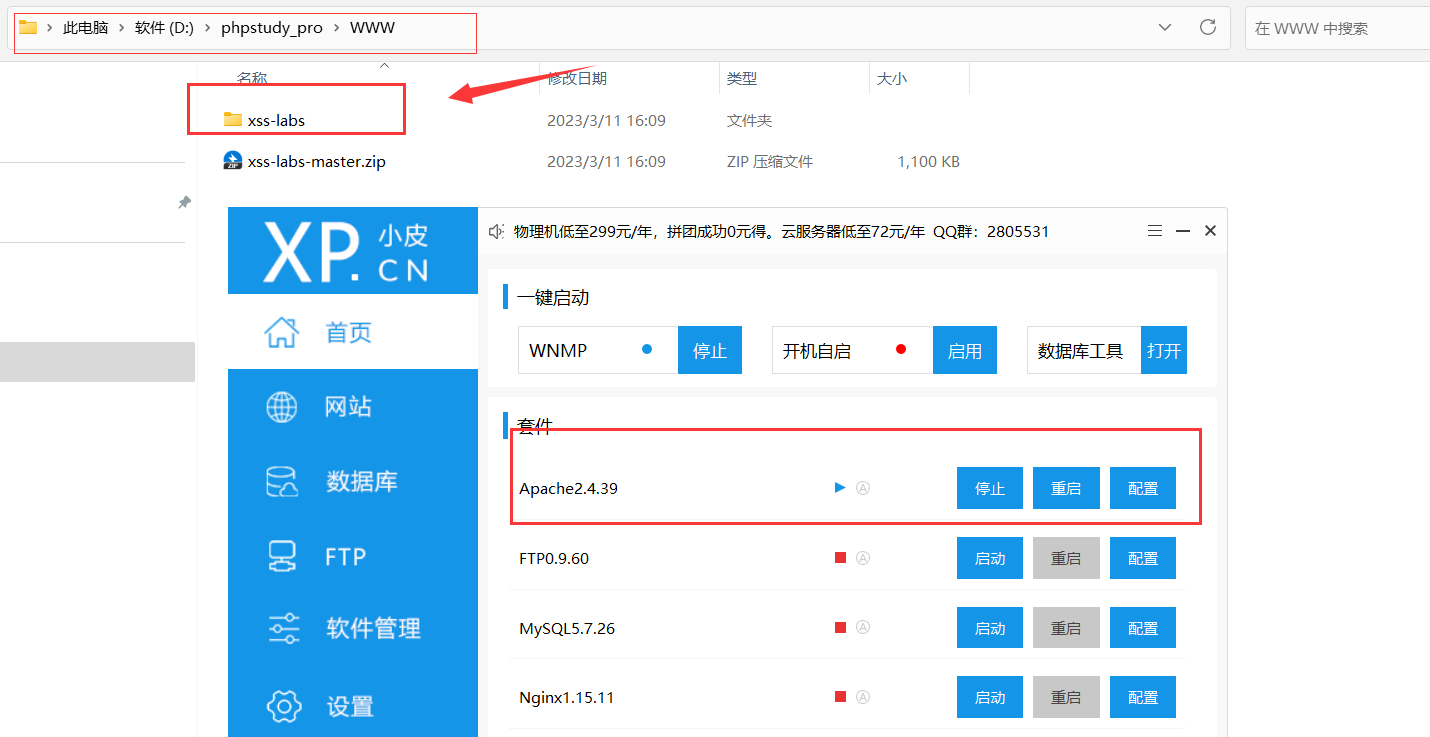
Task: Click the Nginx1.15.11 stopped status square
Action: (841, 697)
